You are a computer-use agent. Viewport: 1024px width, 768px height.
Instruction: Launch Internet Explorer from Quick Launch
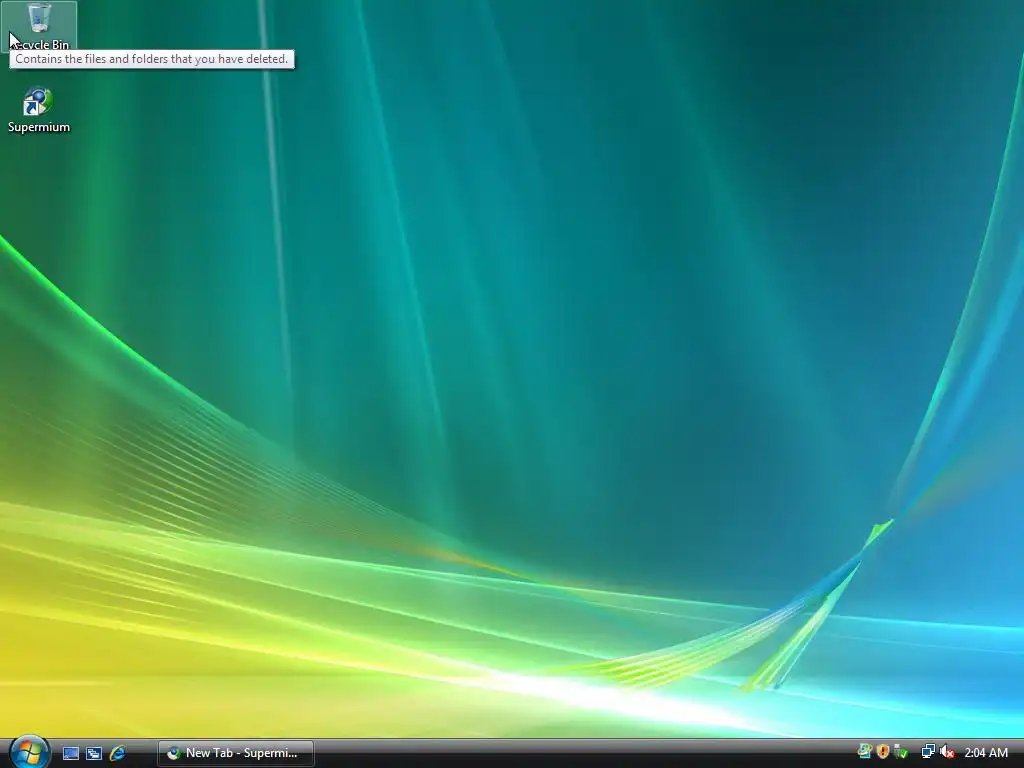pyautogui.click(x=118, y=753)
